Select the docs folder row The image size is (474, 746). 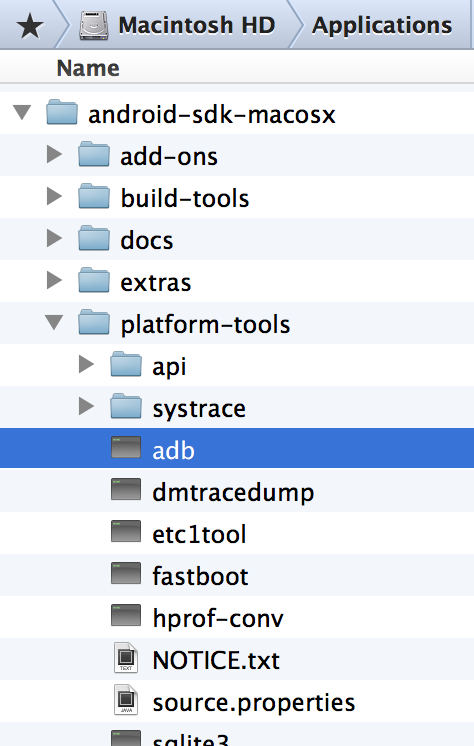(237, 239)
